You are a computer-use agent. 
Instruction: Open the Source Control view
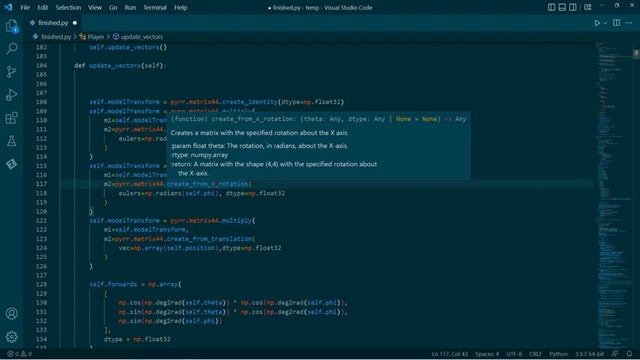coord(11,72)
